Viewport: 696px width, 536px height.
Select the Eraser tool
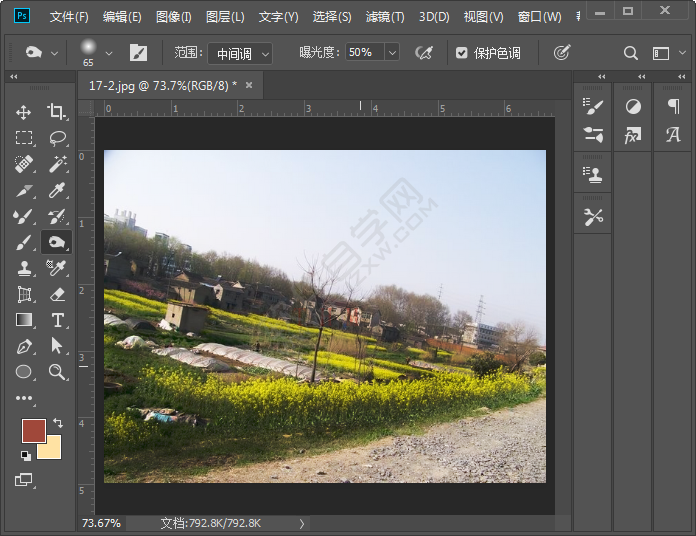(x=57, y=294)
